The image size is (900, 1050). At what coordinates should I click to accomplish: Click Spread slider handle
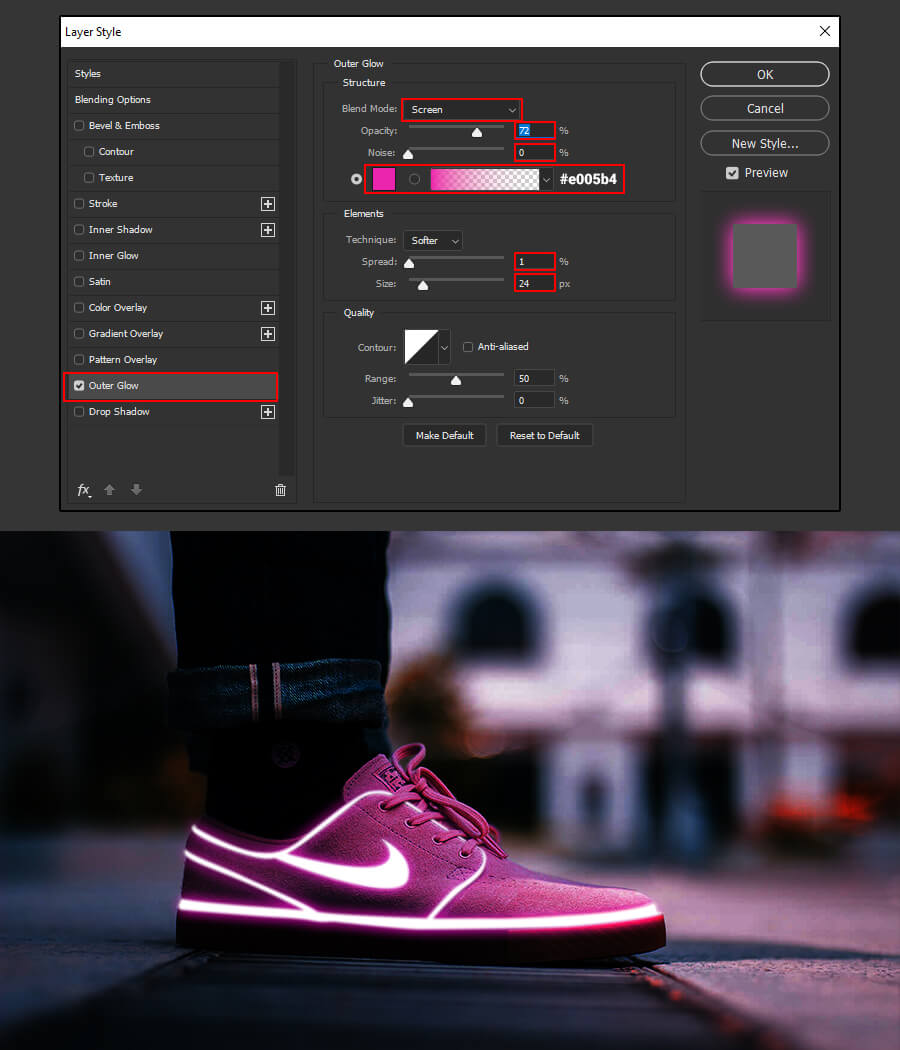[x=409, y=263]
